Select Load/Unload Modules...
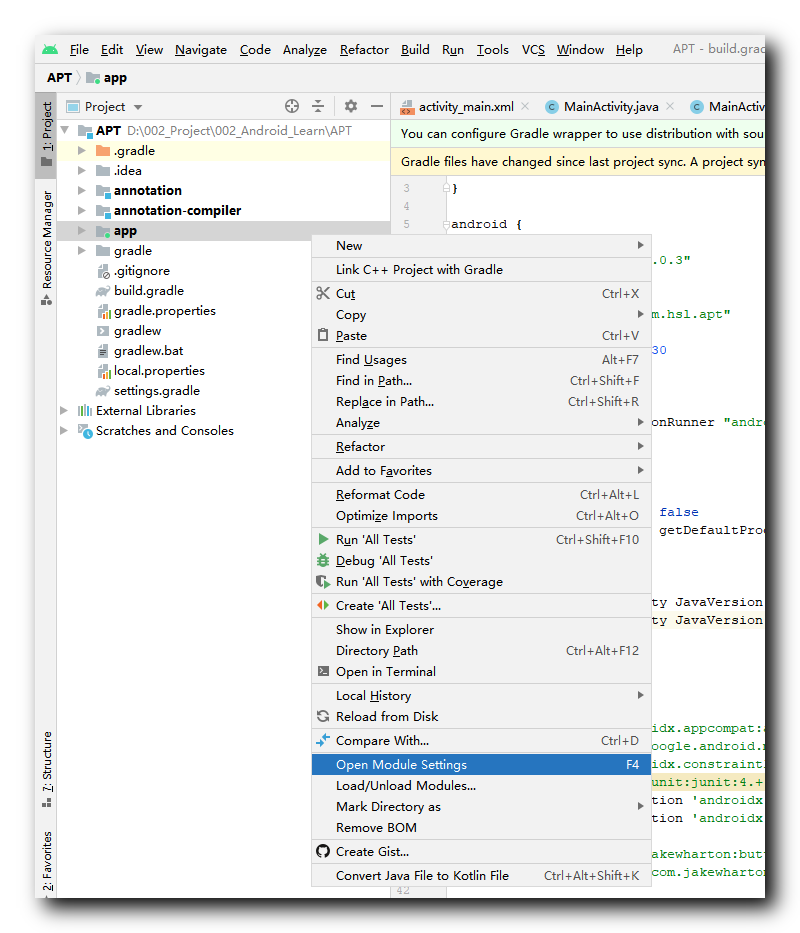Screen dimensions: 800x933 click(x=481, y=785)
